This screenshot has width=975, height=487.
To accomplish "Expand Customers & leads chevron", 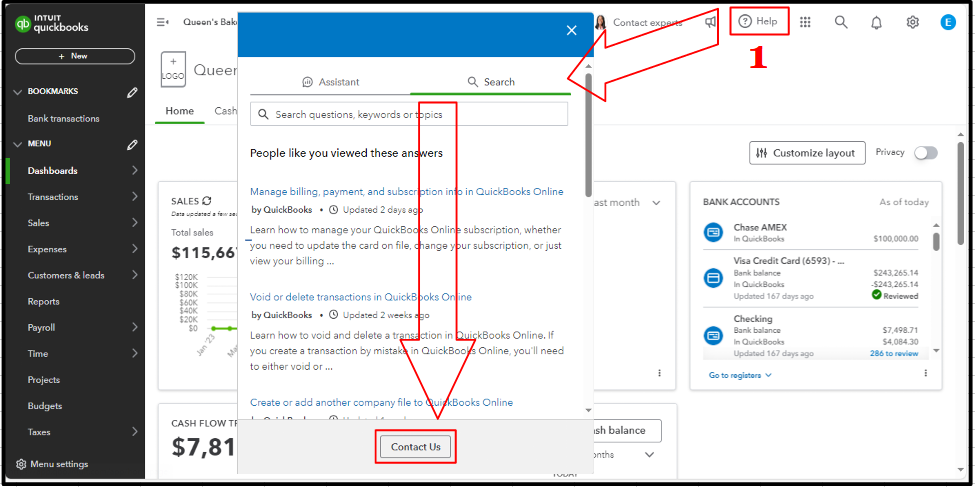I will tap(135, 275).
